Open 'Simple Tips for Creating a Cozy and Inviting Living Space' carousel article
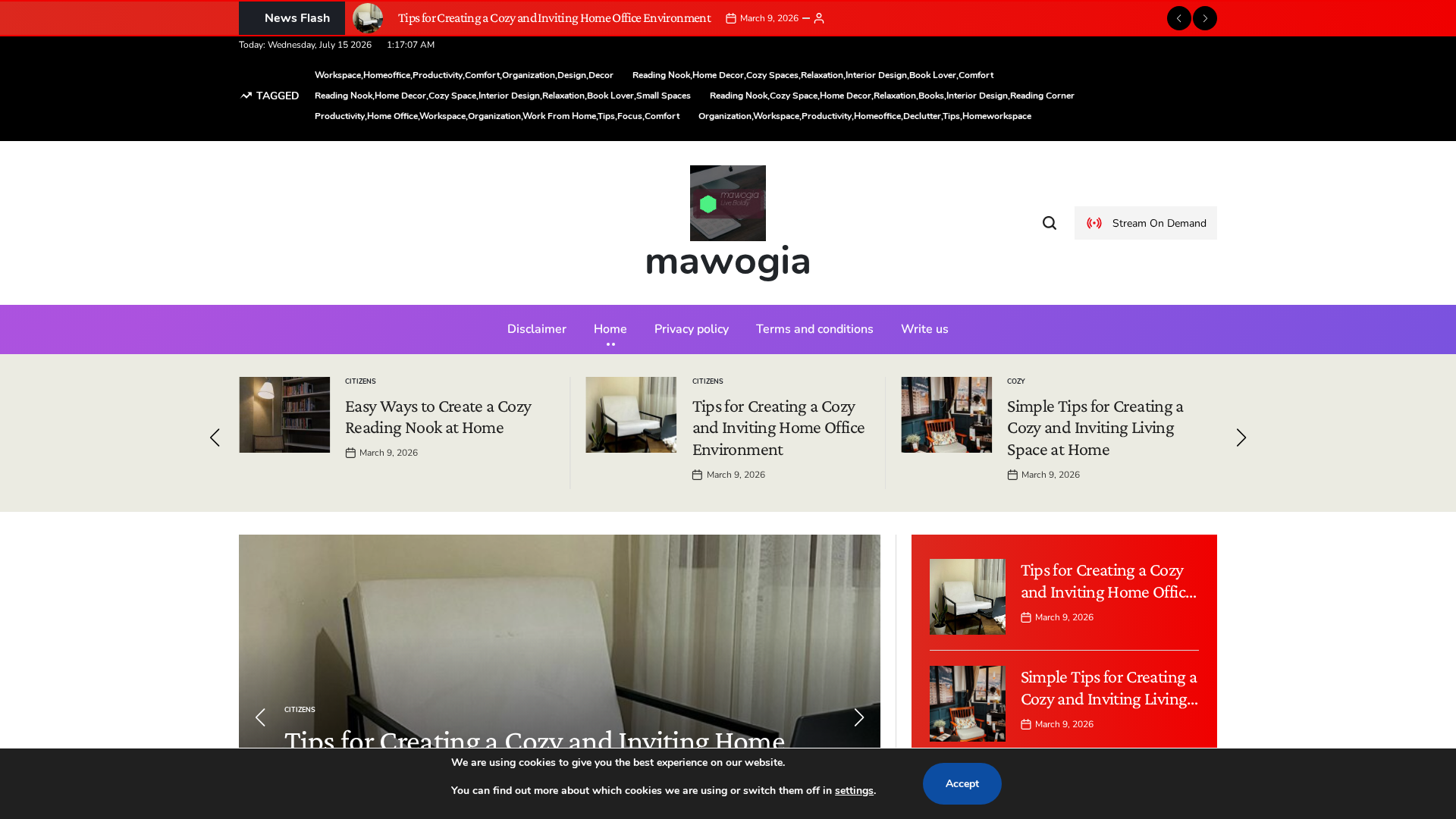 1095,428
